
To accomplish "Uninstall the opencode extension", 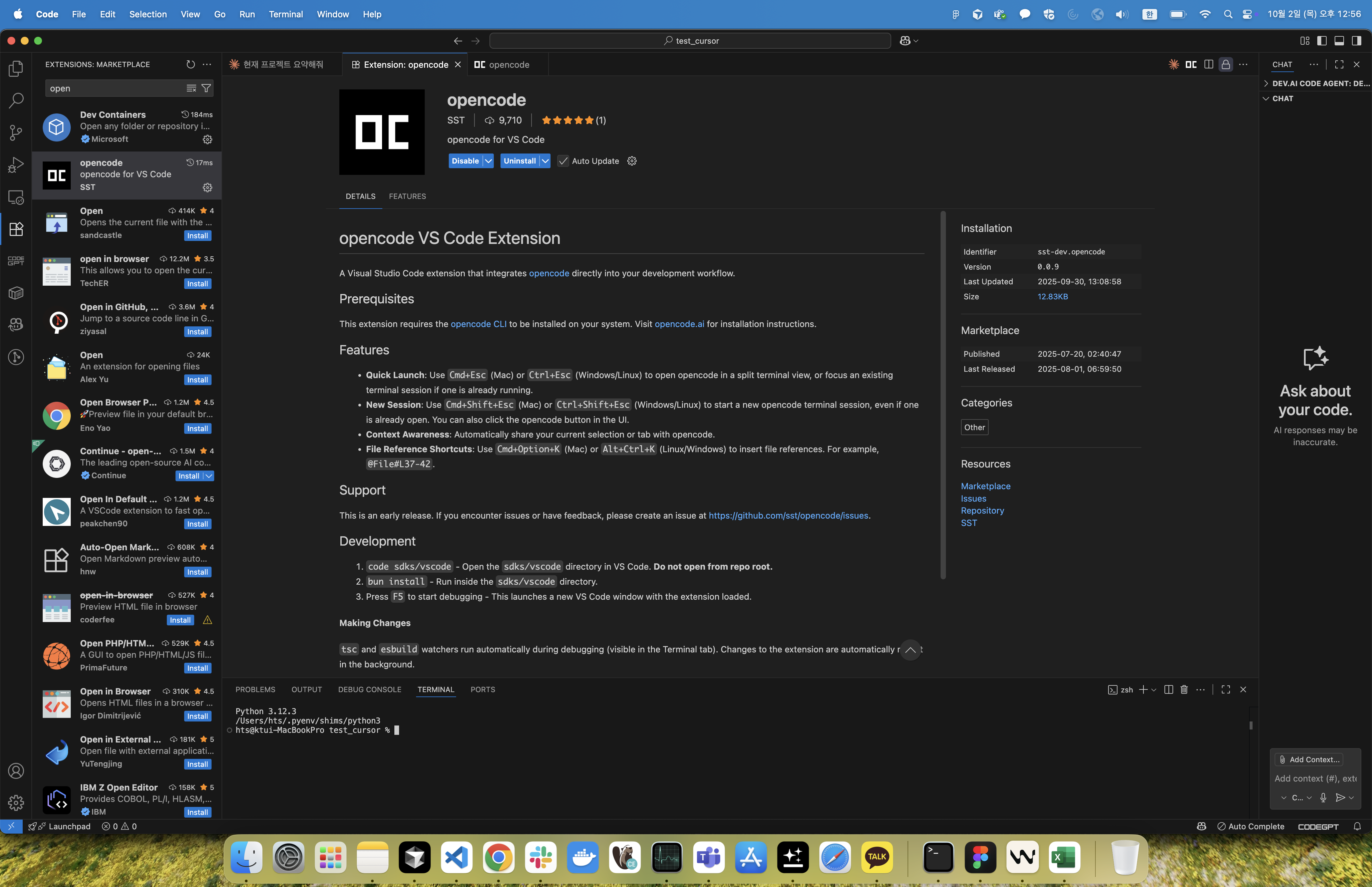I will pyautogui.click(x=520, y=161).
